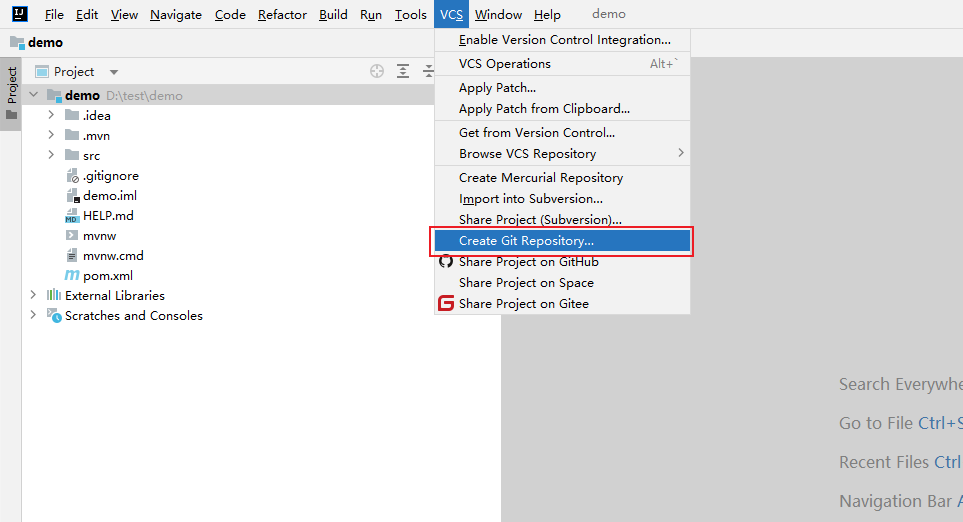Click the GitHub icon in VCS menu
Viewport: 963px width, 522px height.
tap(446, 262)
